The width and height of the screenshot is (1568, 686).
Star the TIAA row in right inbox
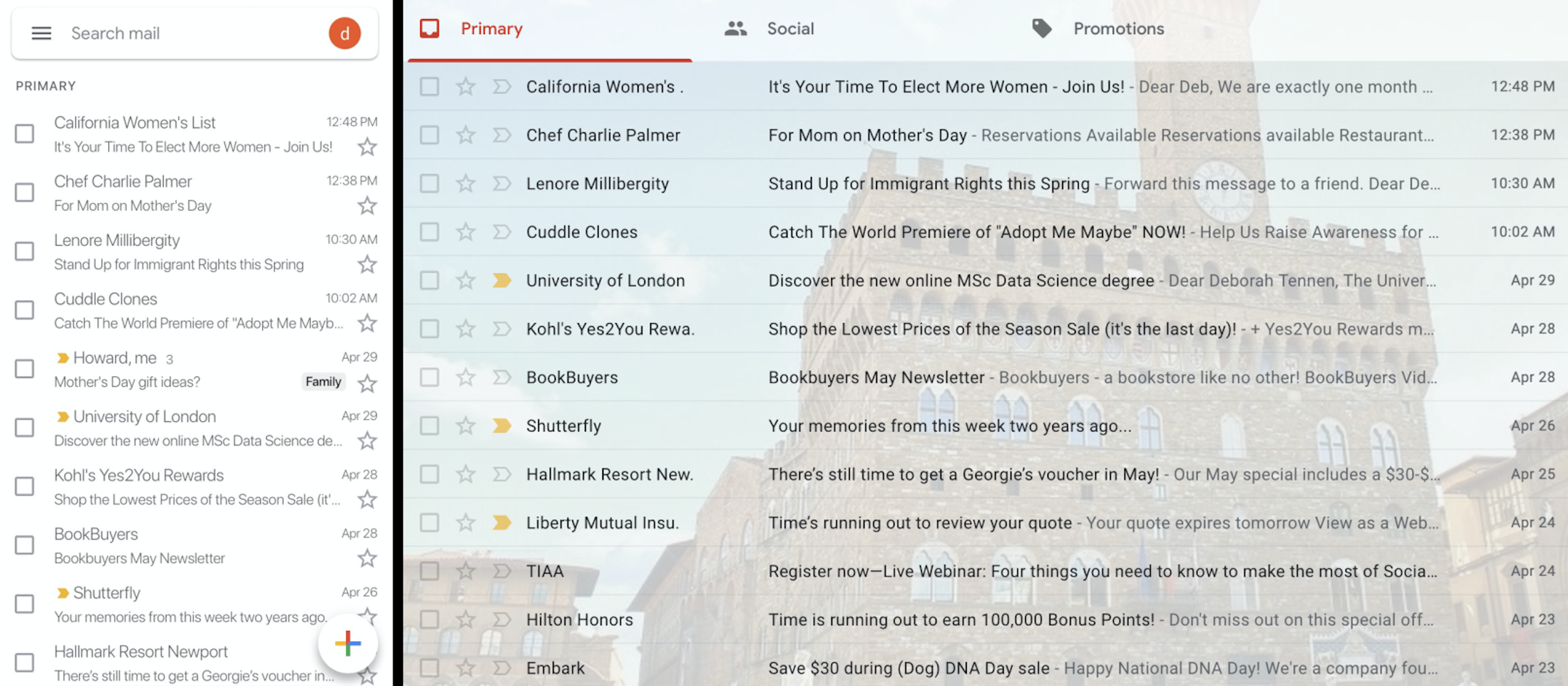(466, 571)
